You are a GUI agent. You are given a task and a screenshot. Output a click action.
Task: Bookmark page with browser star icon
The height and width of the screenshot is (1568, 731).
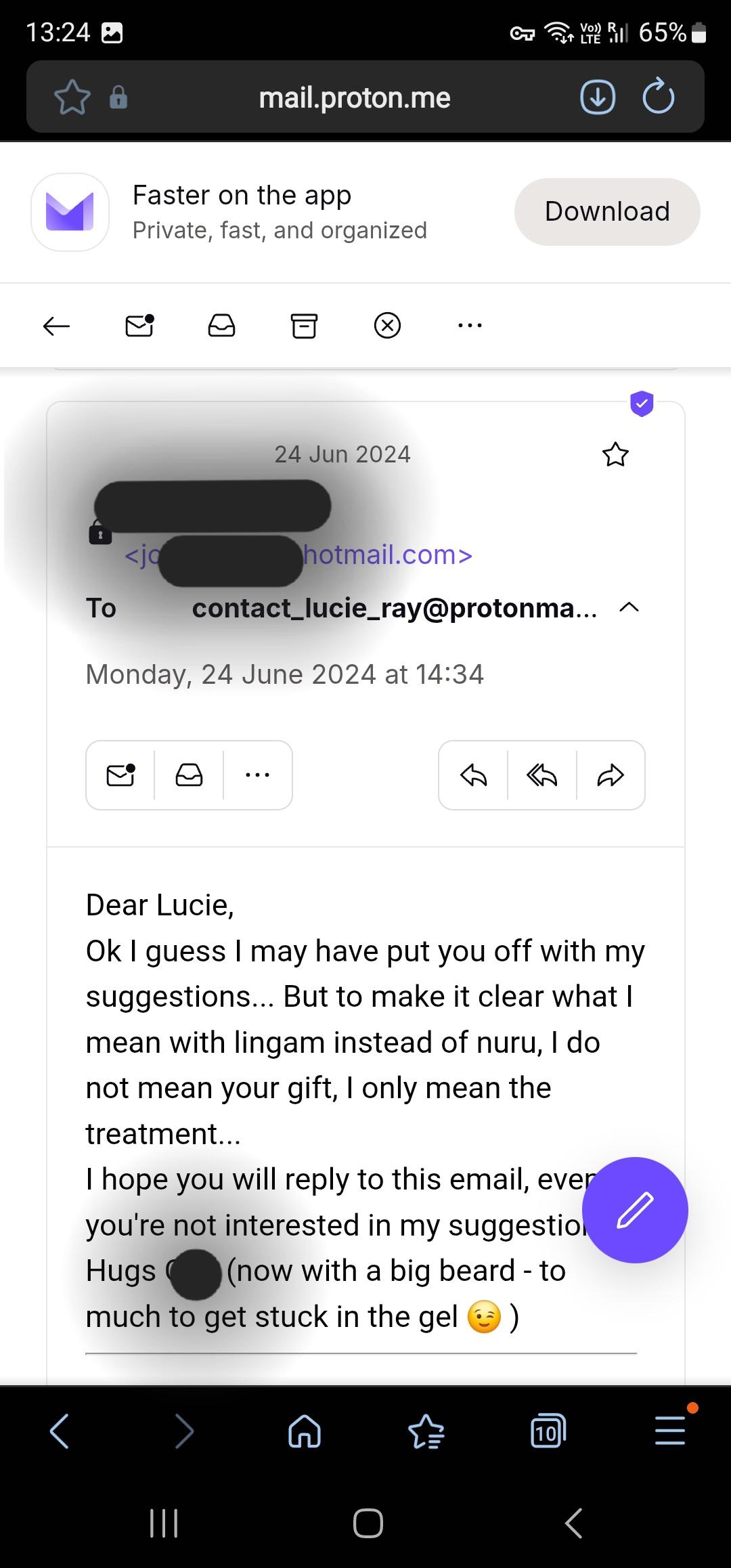point(72,97)
